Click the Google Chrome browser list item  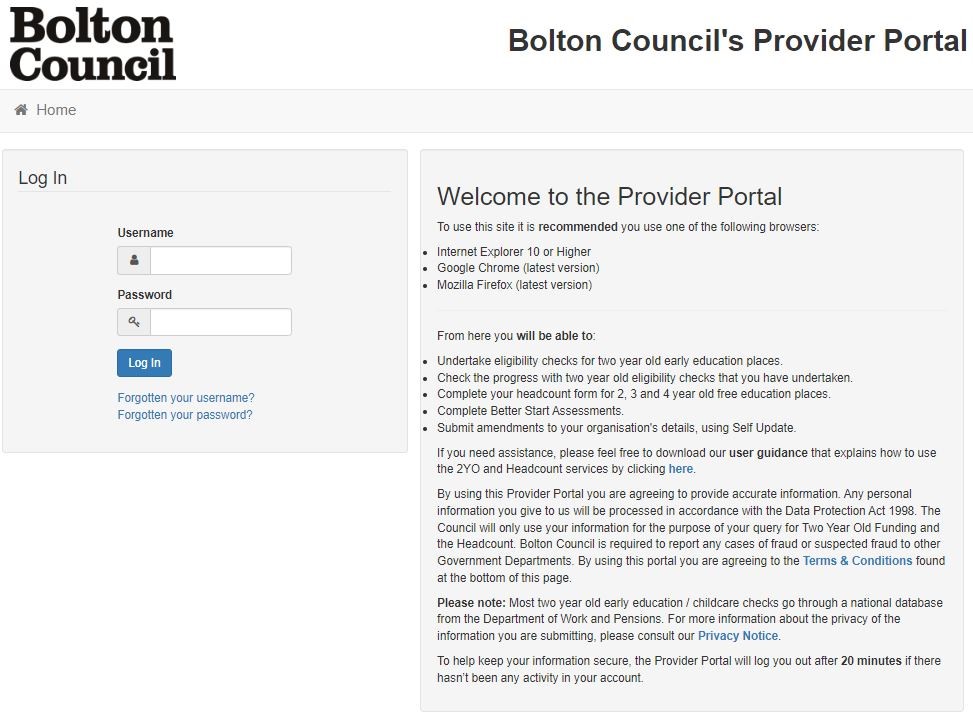(518, 268)
